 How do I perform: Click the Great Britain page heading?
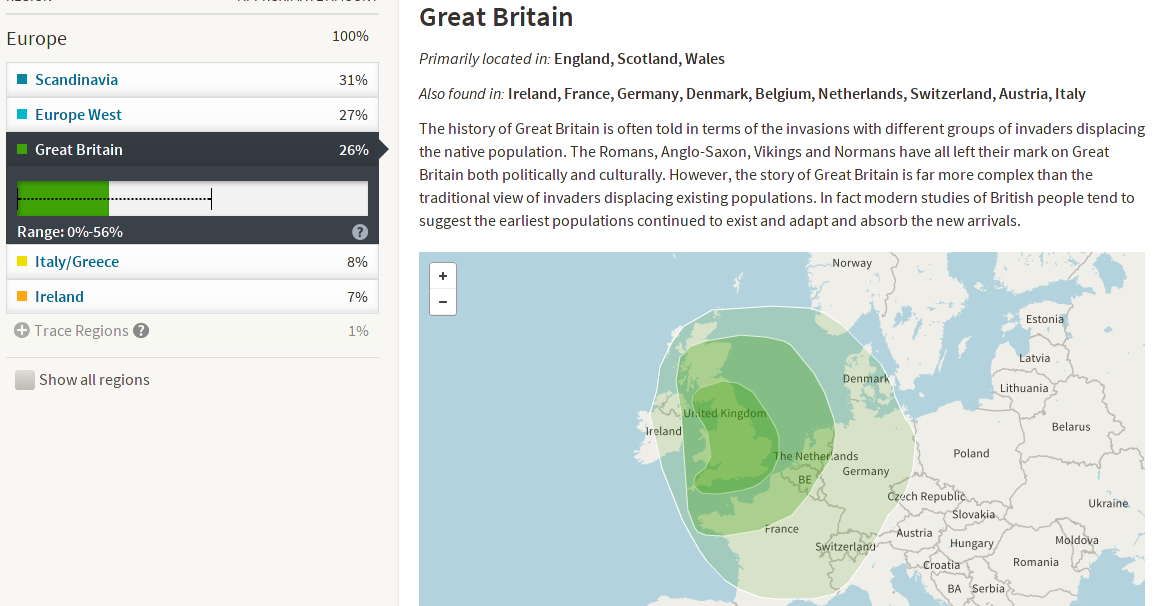[x=496, y=17]
